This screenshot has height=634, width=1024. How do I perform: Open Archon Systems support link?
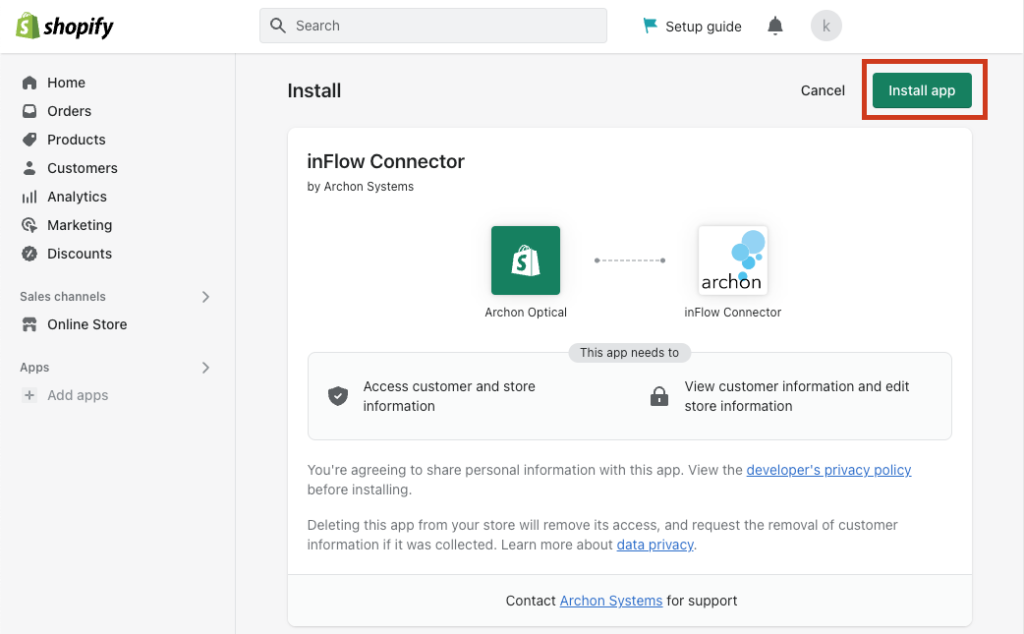tap(611, 601)
